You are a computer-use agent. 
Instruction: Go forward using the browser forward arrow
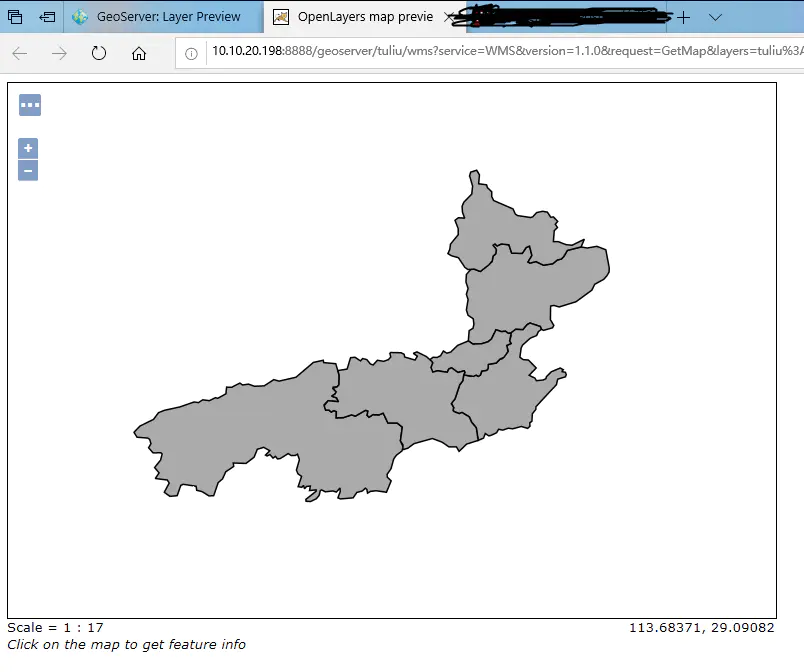point(59,53)
